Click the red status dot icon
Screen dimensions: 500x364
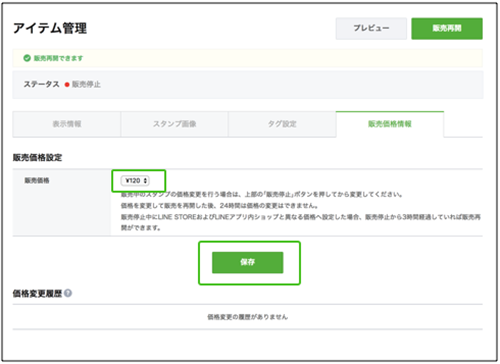67,85
